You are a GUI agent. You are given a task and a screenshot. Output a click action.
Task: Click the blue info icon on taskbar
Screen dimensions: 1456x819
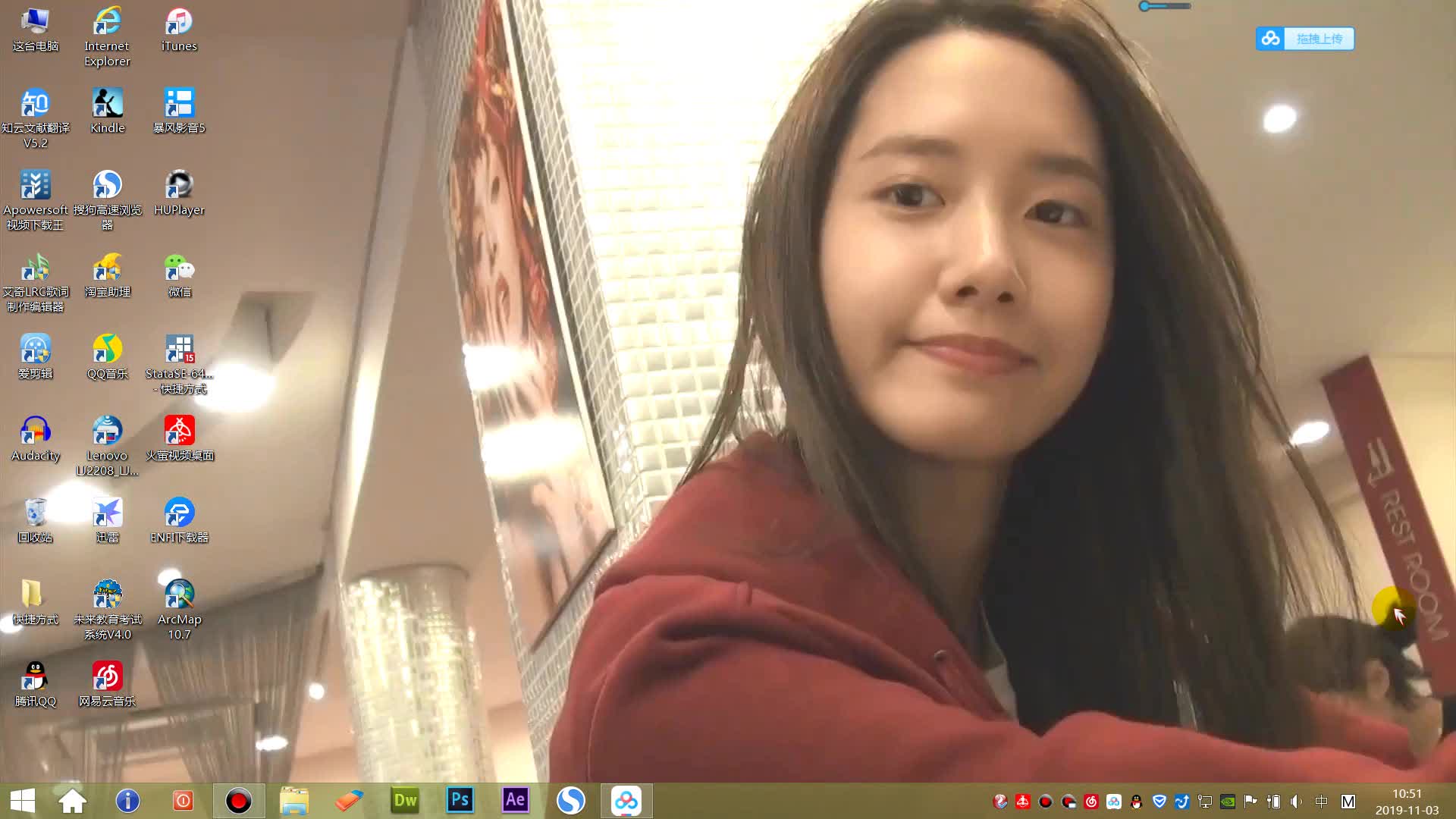(127, 801)
